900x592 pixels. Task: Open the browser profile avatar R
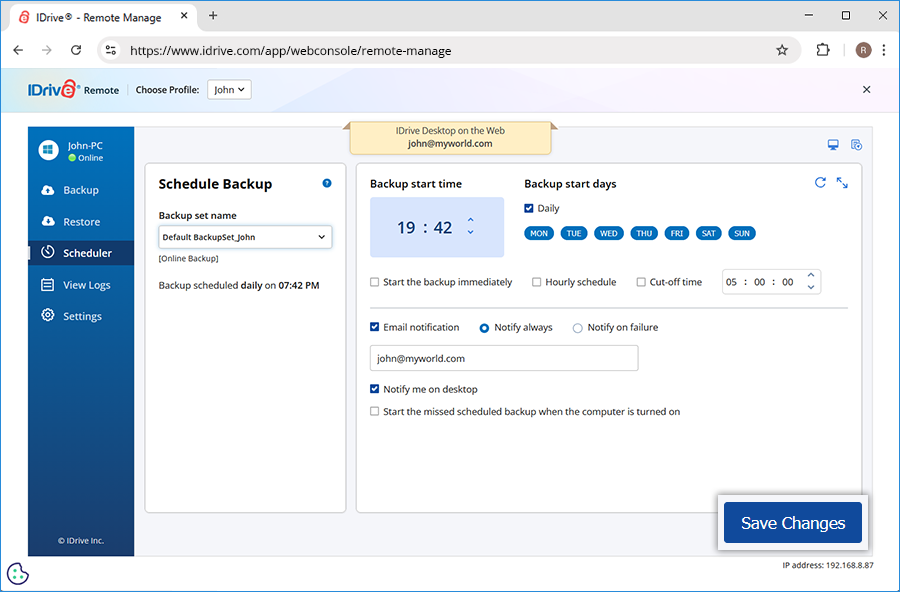[x=863, y=51]
